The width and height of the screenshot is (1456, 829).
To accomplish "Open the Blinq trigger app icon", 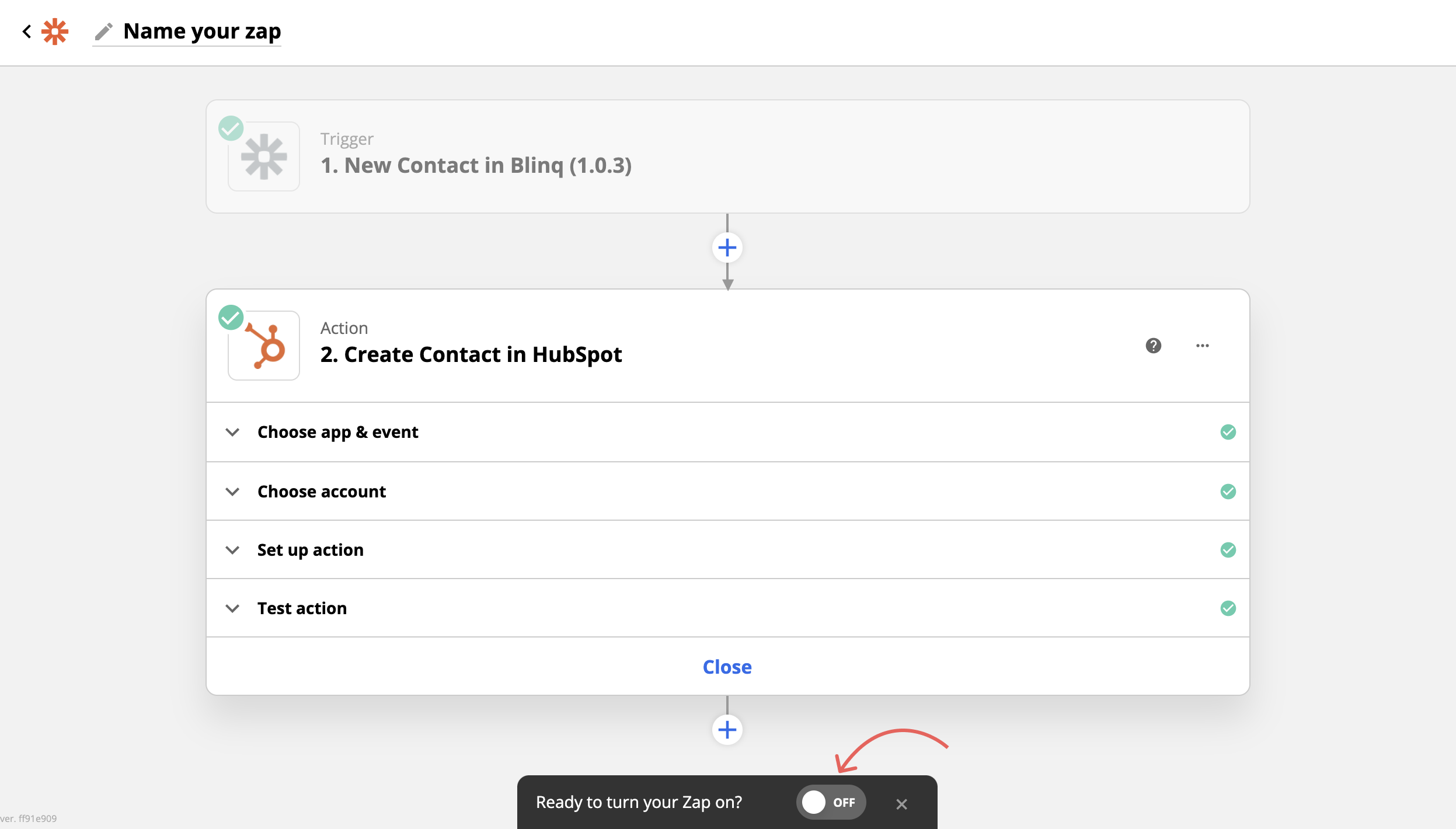I will point(264,156).
